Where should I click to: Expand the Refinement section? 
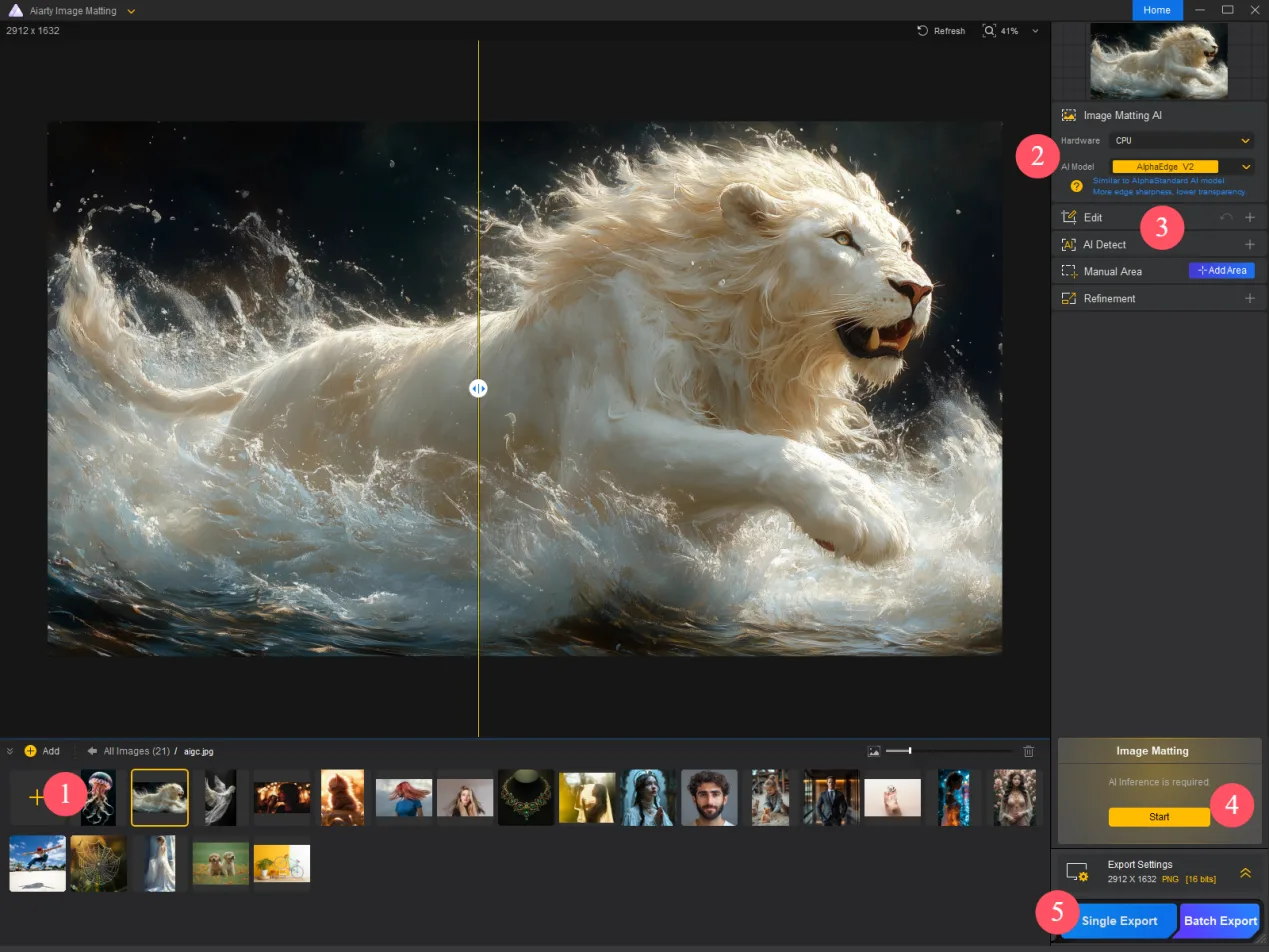click(1249, 298)
